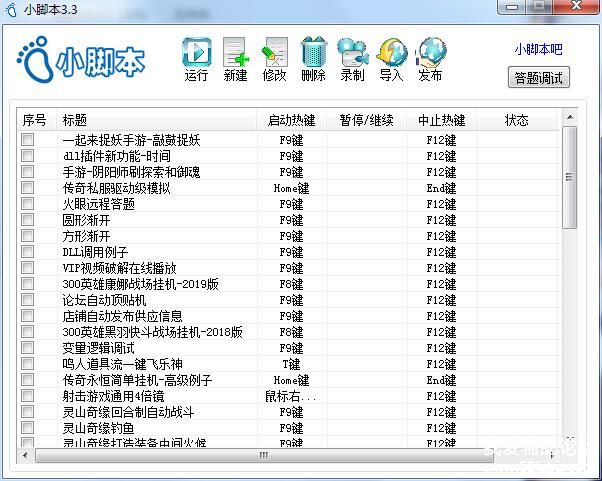The height and width of the screenshot is (481, 602).
Task: Check the VIP视频破解在线播放 checkbox
Action: tap(28, 268)
